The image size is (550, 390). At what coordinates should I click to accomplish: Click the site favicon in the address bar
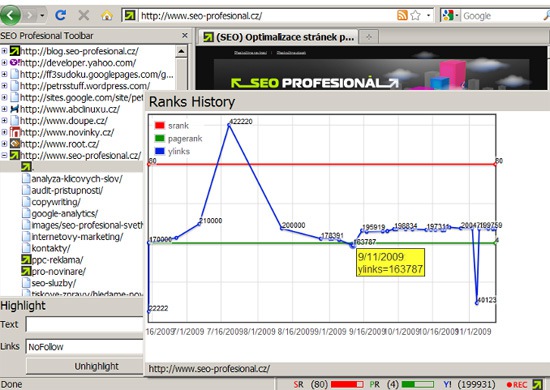130,15
